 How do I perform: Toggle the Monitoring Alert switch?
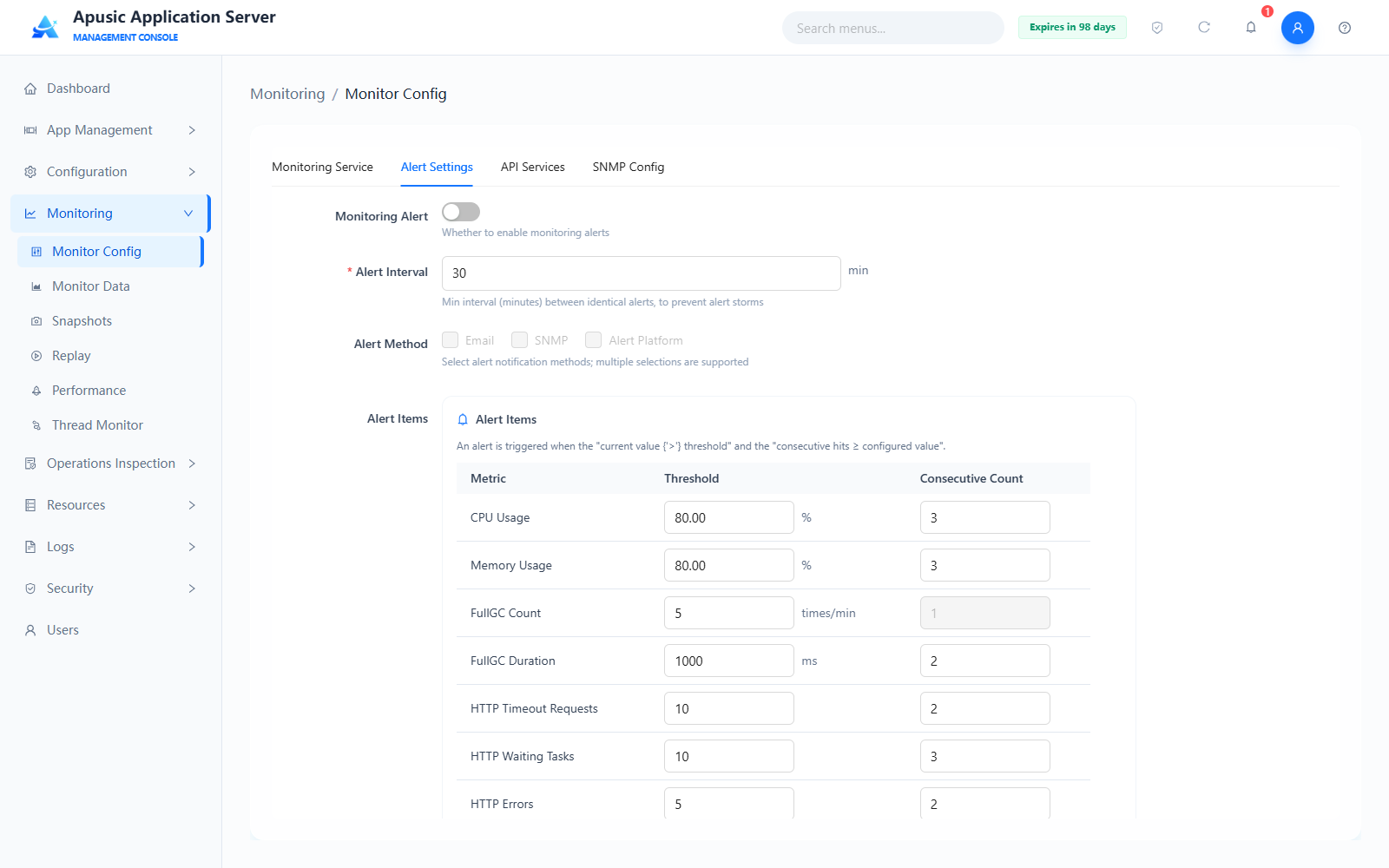click(461, 212)
